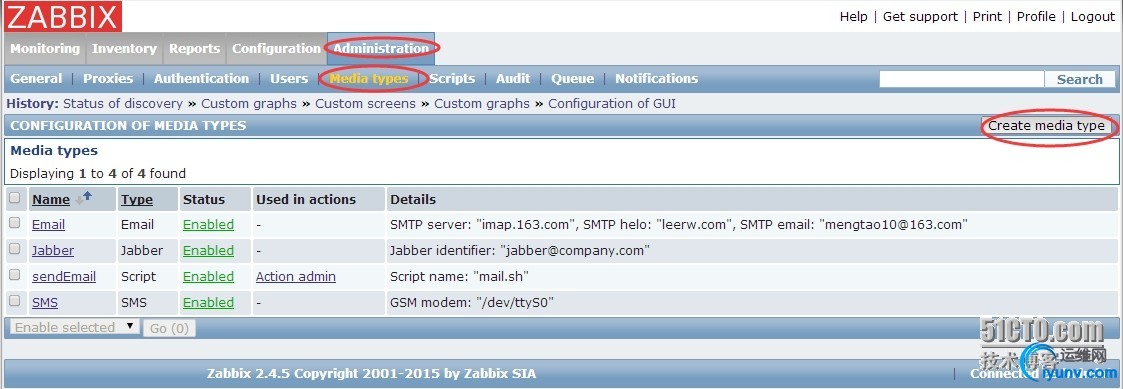1123x389 pixels.
Task: Go to the Audit submenu
Action: point(513,79)
